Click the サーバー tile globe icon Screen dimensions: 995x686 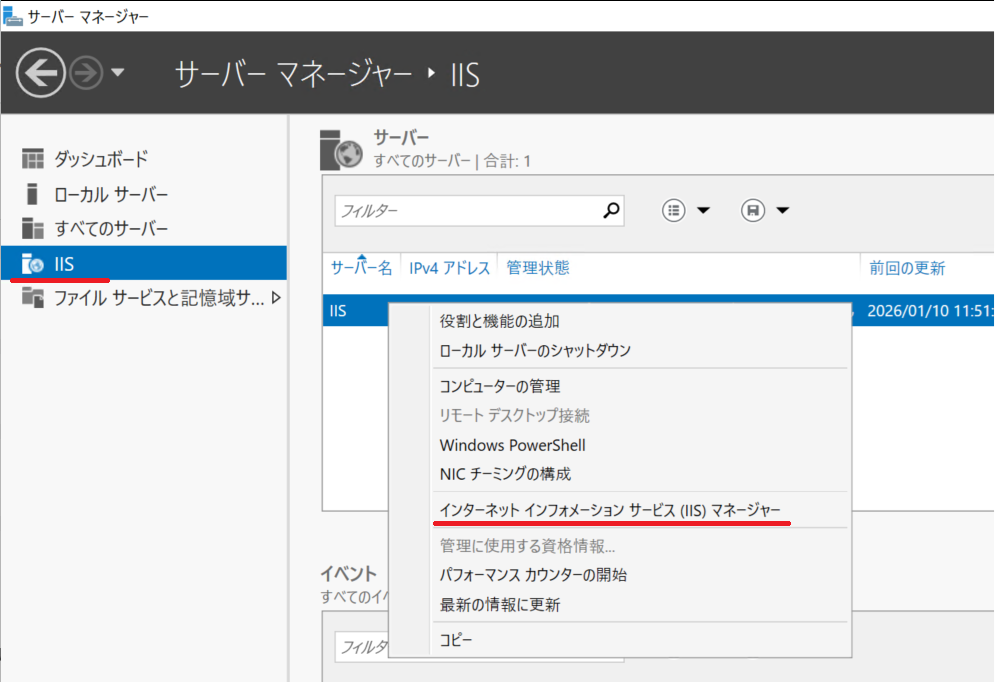(x=341, y=150)
